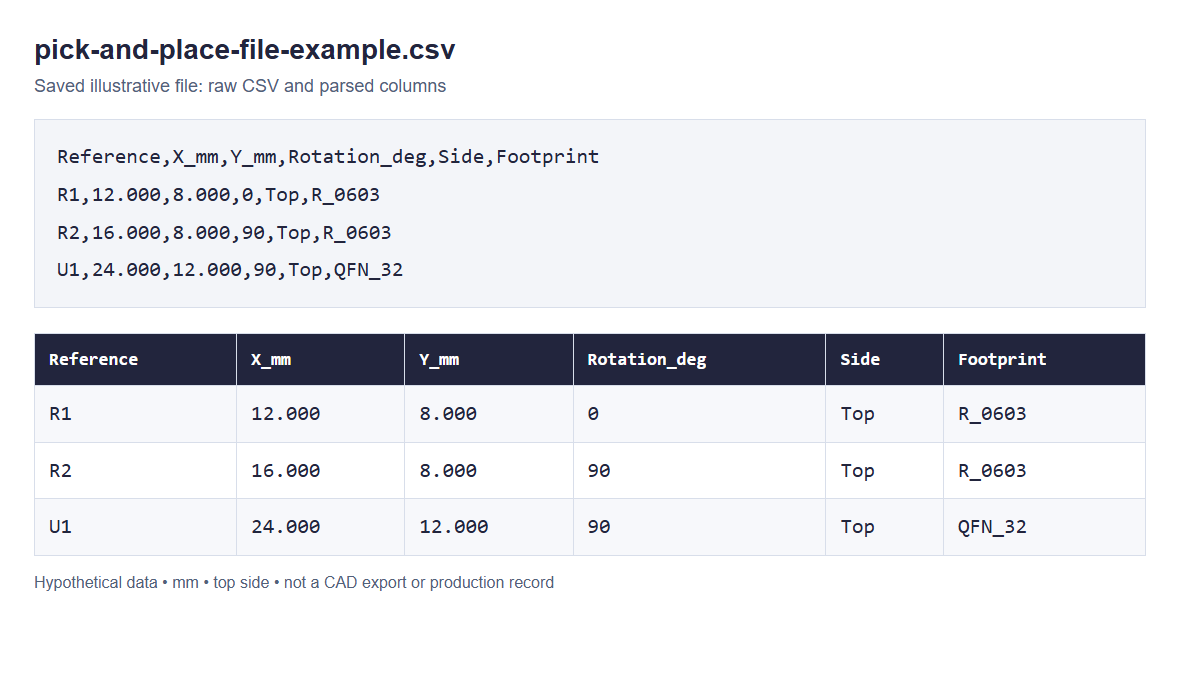
Task: Click raw CSV line starting 'U1,24.000'
Action: (x=230, y=270)
